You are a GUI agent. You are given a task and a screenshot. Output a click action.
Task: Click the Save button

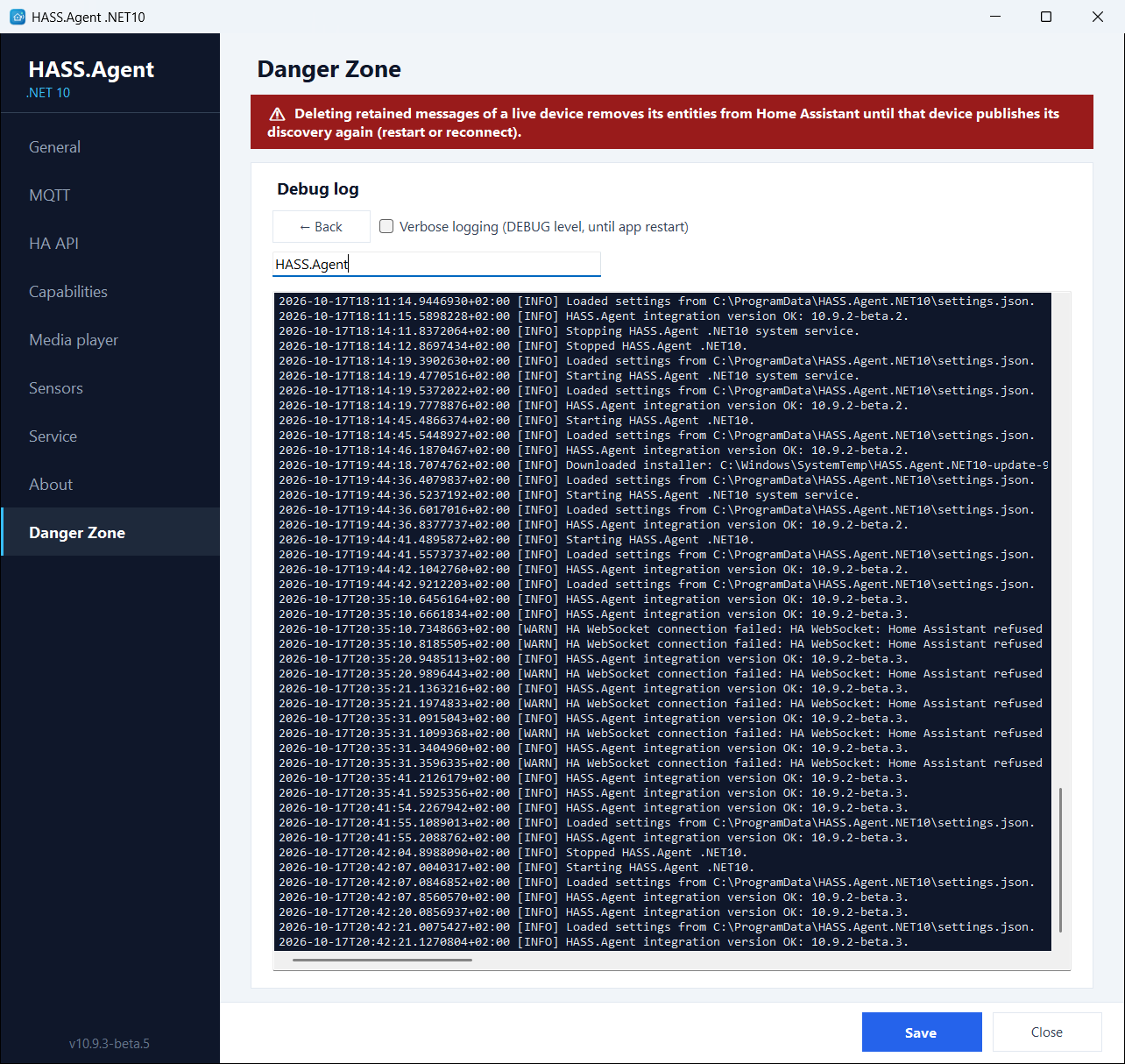pos(922,1032)
